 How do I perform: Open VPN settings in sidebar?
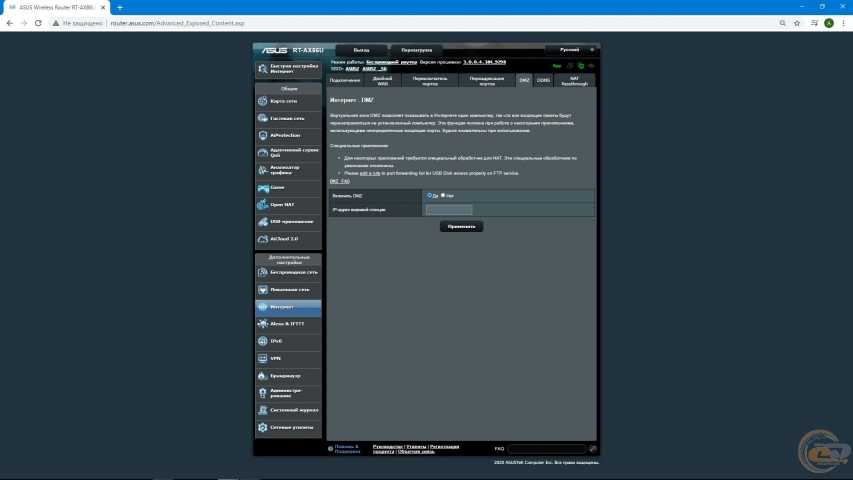(288, 359)
